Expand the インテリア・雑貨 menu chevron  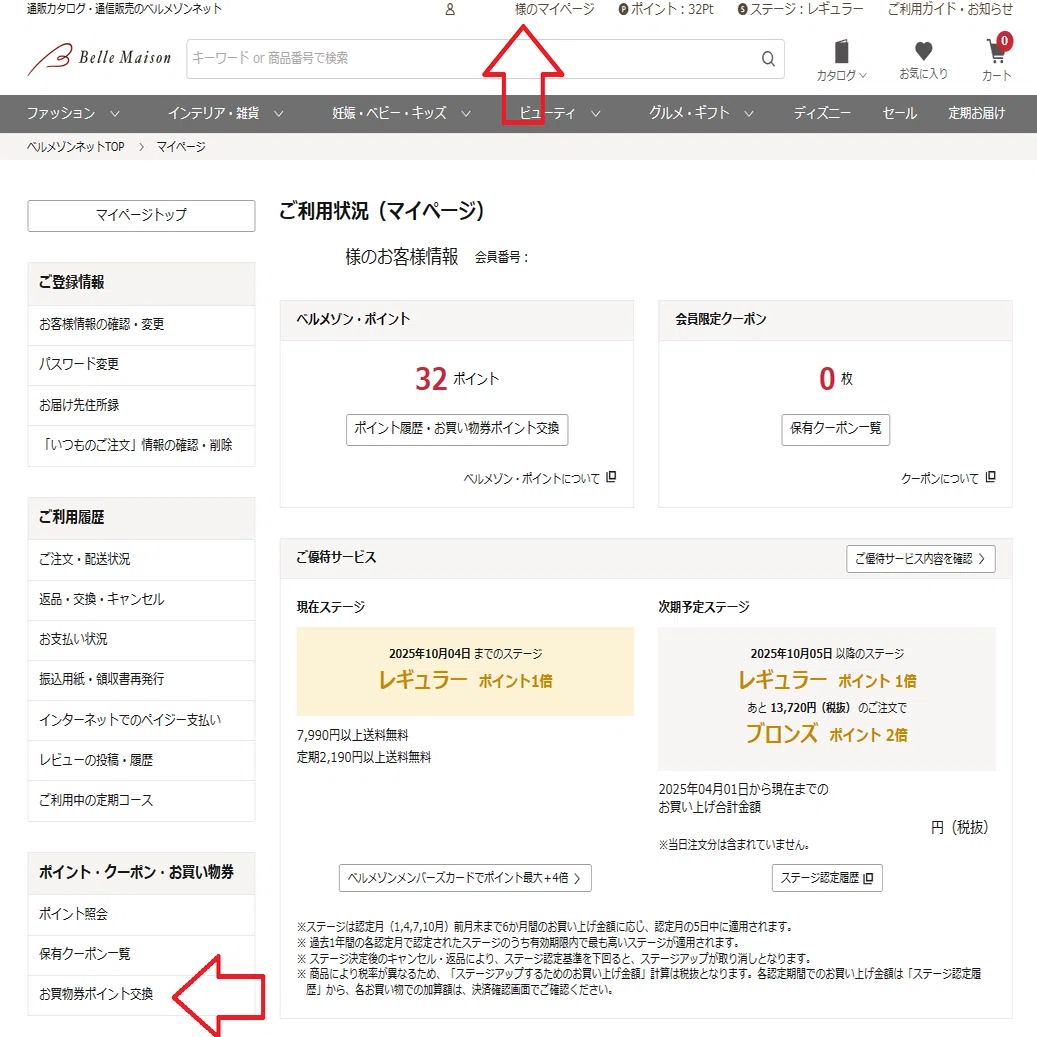(x=278, y=114)
